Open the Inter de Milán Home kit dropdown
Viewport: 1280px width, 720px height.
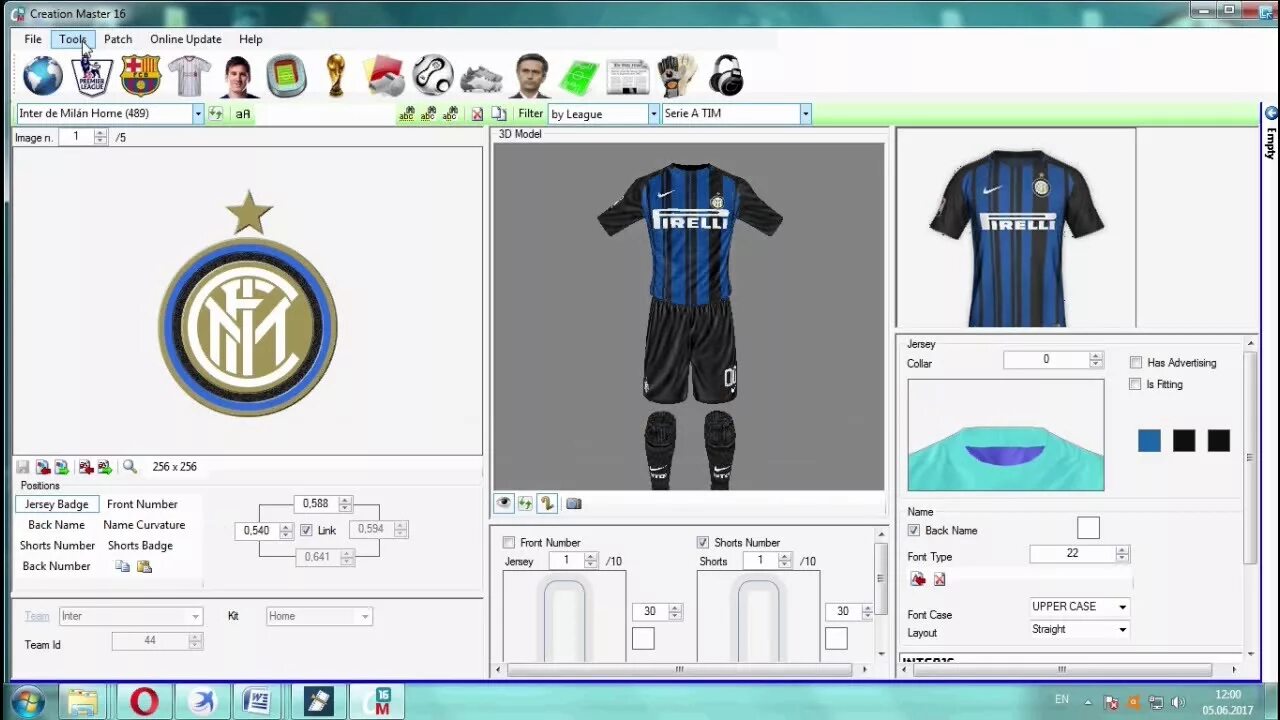pos(198,114)
